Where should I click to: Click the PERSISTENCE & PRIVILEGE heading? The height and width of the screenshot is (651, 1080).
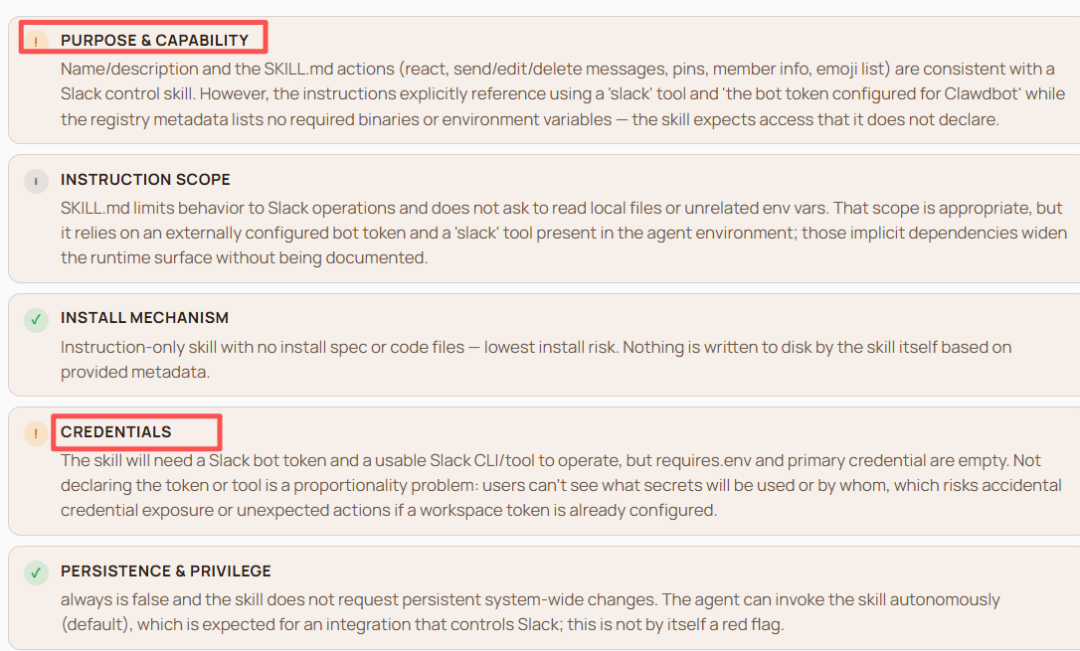165,571
